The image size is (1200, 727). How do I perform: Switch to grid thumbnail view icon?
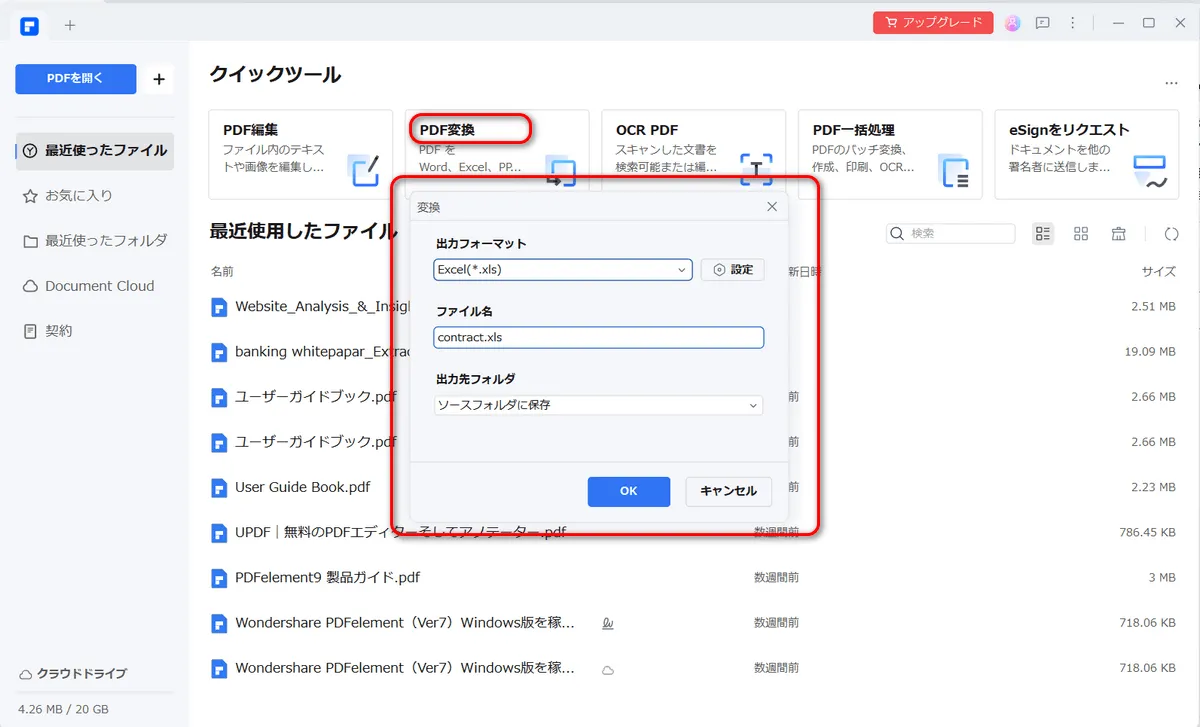[1081, 234]
